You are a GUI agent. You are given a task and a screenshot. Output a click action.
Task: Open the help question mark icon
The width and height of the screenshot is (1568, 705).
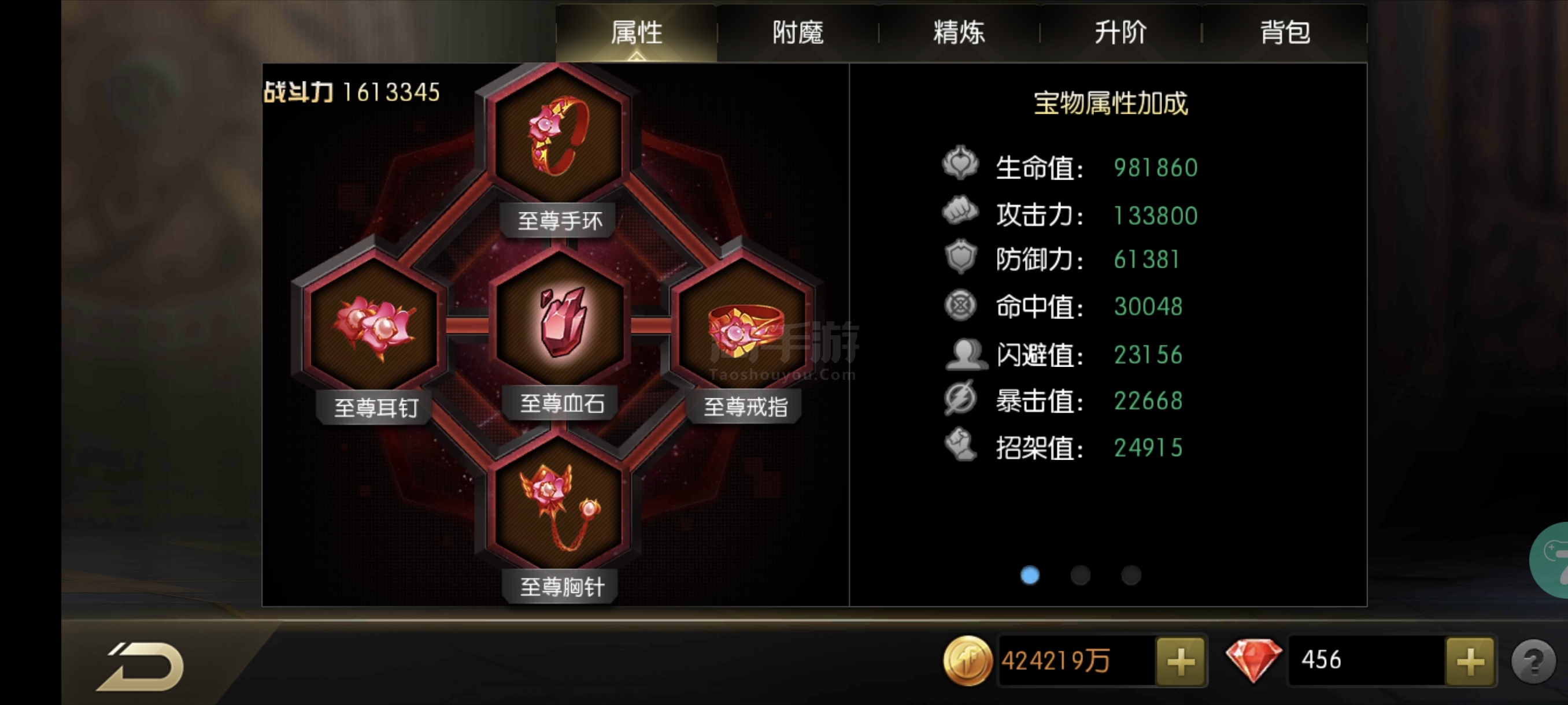point(1533,661)
